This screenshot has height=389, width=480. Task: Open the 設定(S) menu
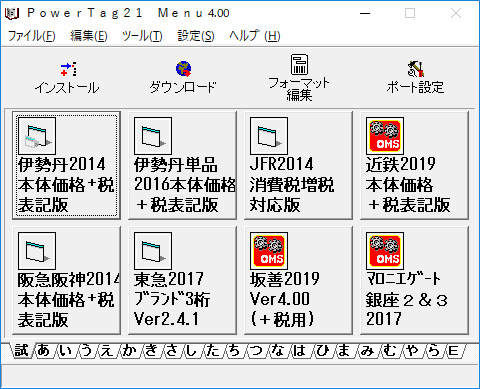coord(196,36)
